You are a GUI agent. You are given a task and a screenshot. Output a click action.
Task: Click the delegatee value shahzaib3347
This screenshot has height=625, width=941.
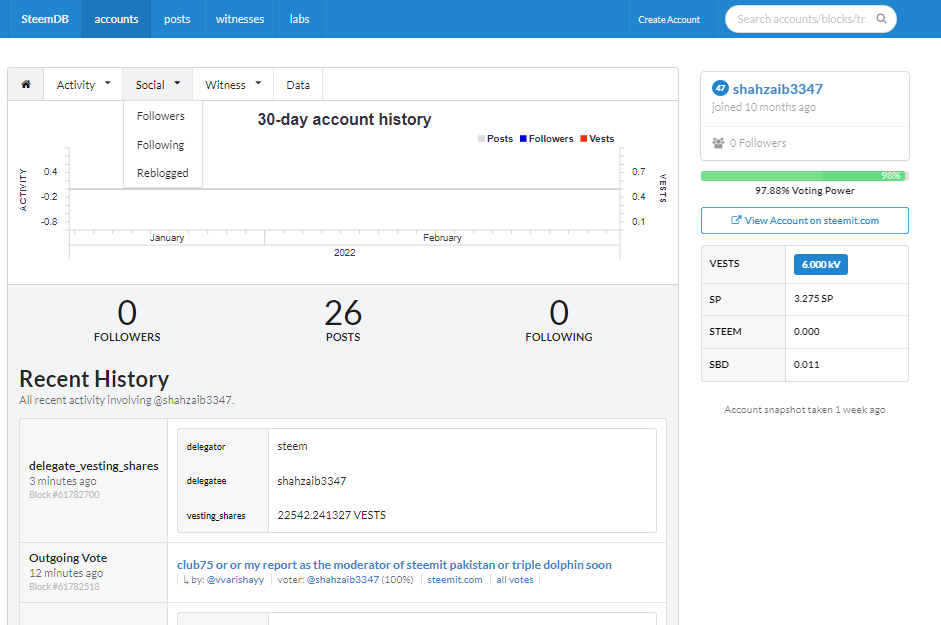[x=311, y=481]
